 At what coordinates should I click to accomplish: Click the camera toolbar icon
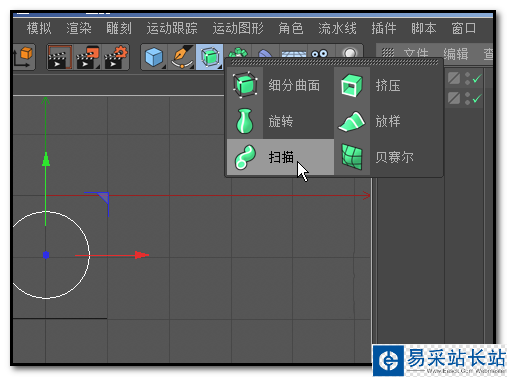(x=320, y=54)
